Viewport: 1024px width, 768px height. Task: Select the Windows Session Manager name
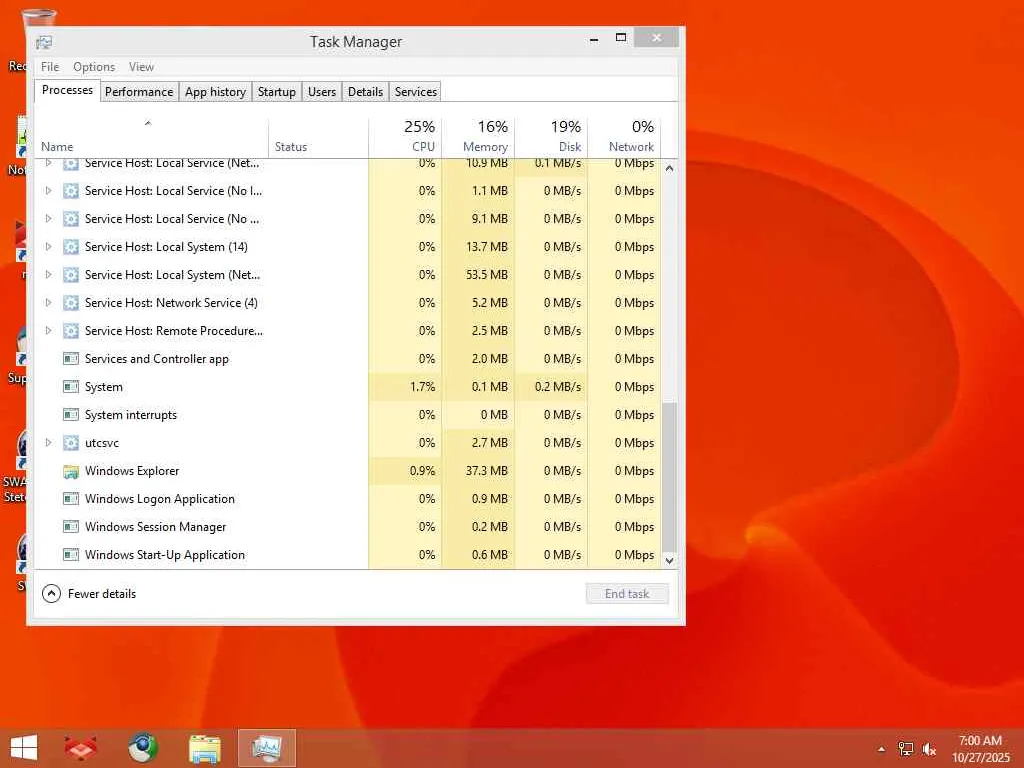(x=155, y=527)
